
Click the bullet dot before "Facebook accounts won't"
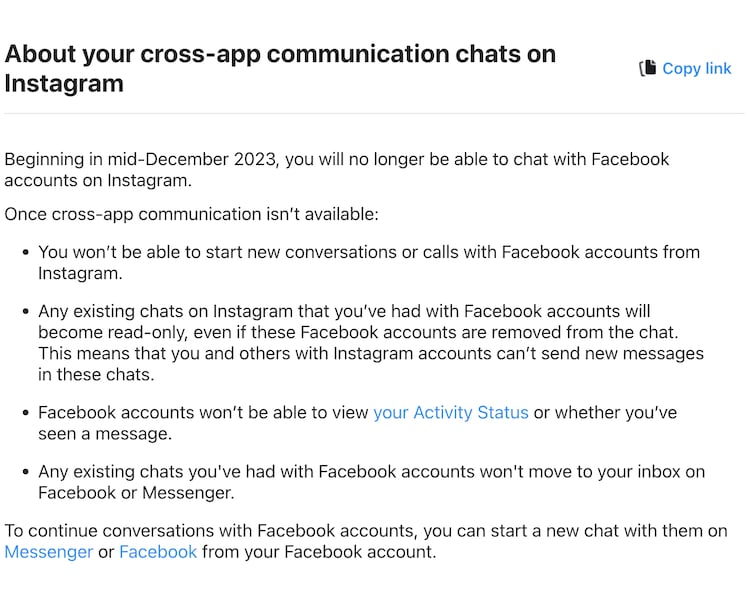[25, 413]
